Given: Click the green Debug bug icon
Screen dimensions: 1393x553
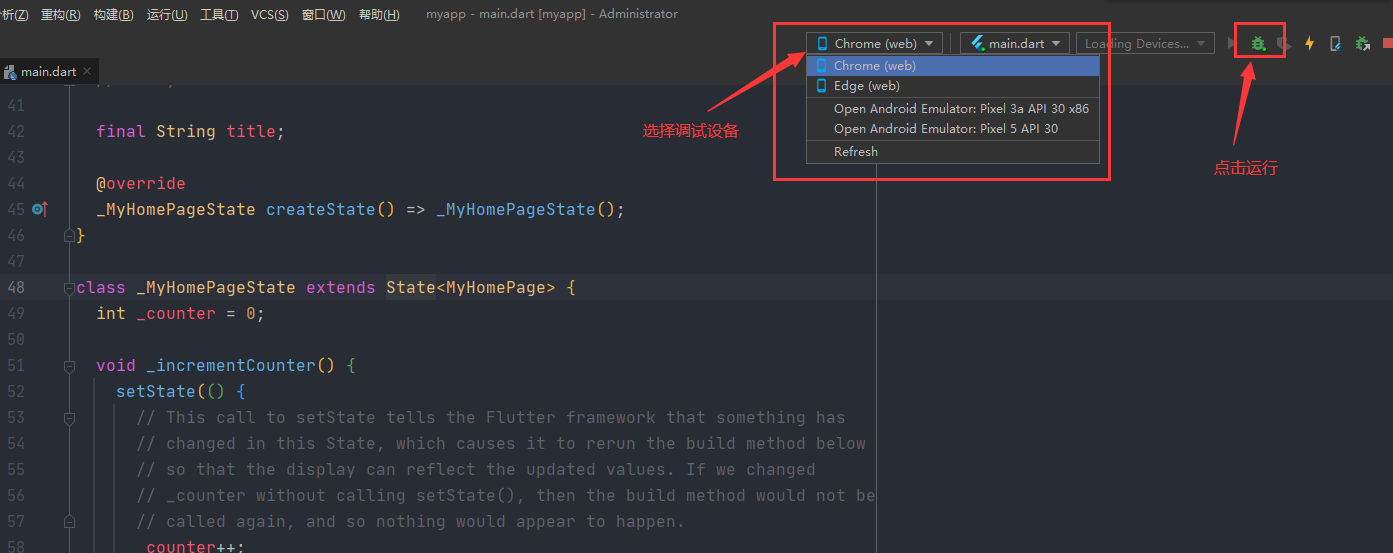Looking at the screenshot, I should coord(1258,44).
